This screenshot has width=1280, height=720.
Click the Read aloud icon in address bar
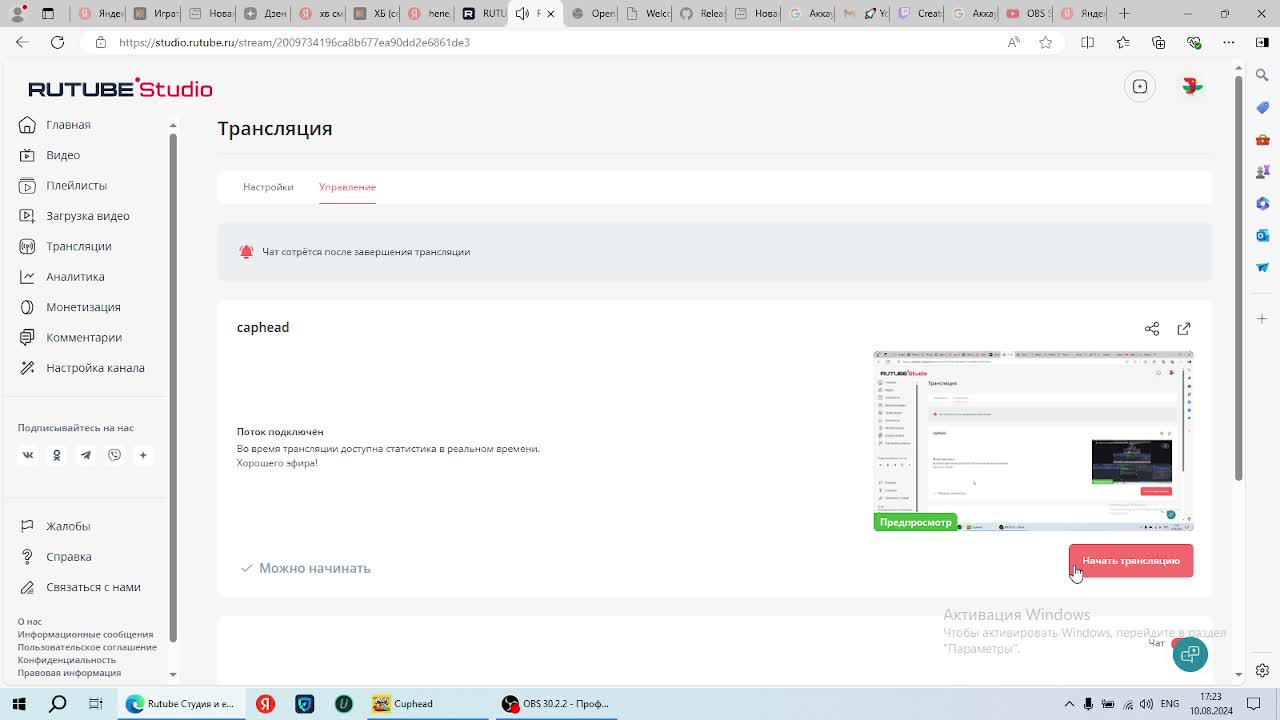tap(1014, 42)
